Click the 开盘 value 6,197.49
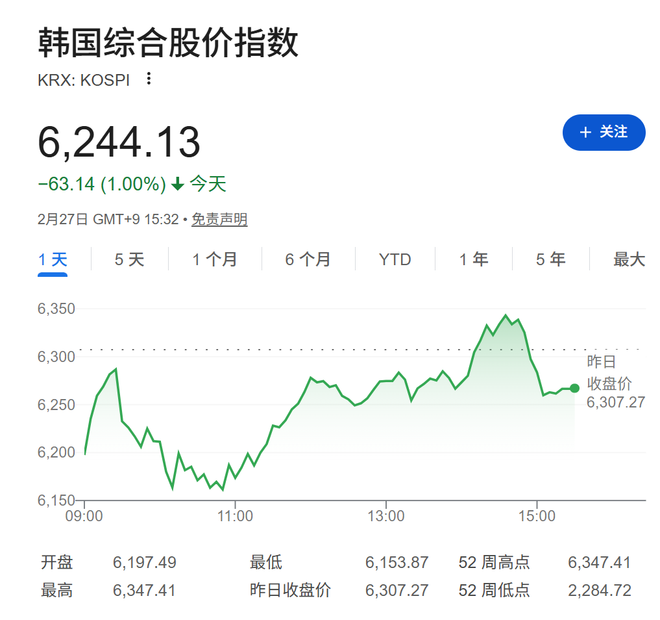This screenshot has width=660, height=620. 145,563
